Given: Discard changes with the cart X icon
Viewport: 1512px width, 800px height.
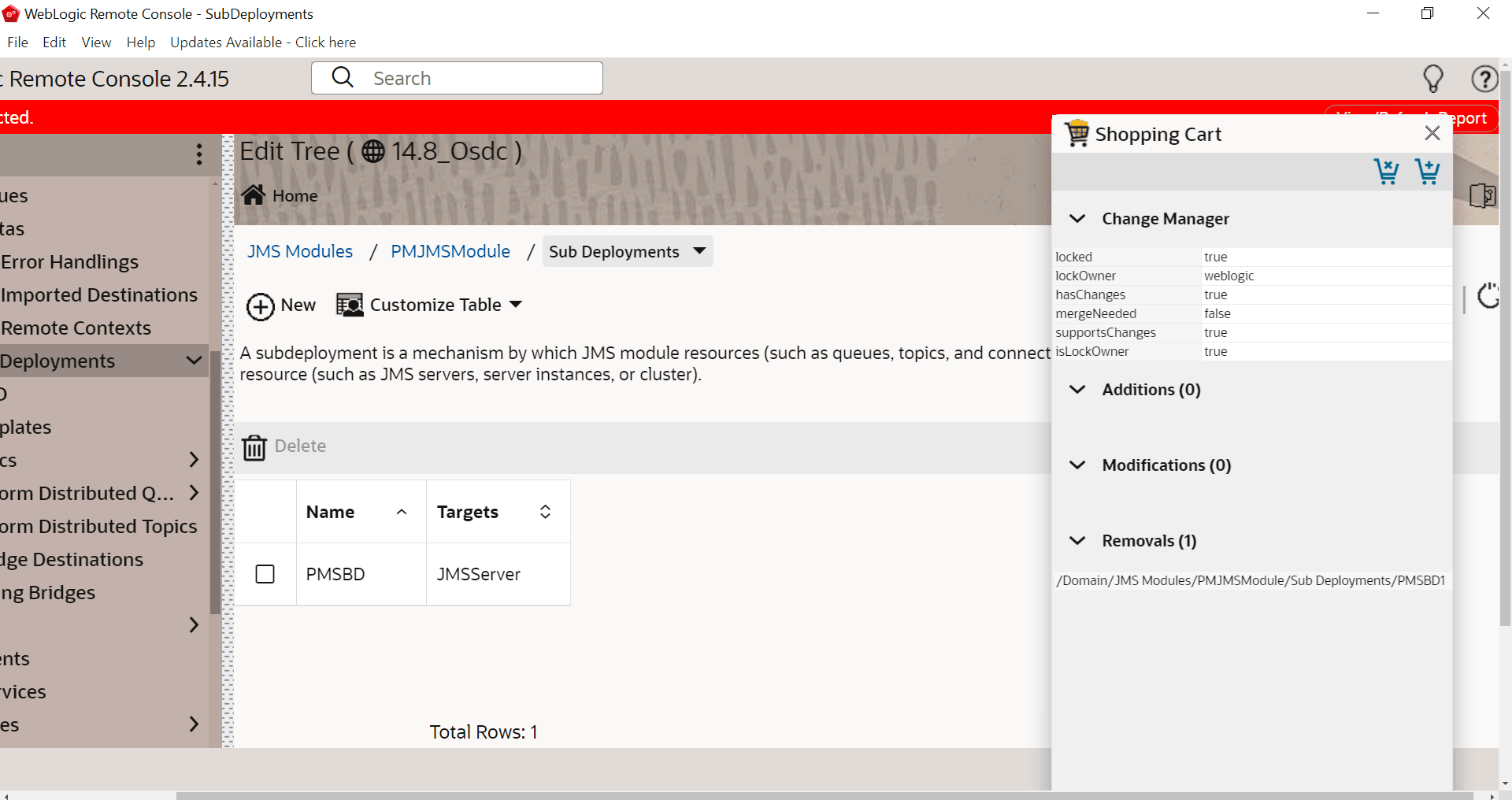Looking at the screenshot, I should (x=1386, y=171).
